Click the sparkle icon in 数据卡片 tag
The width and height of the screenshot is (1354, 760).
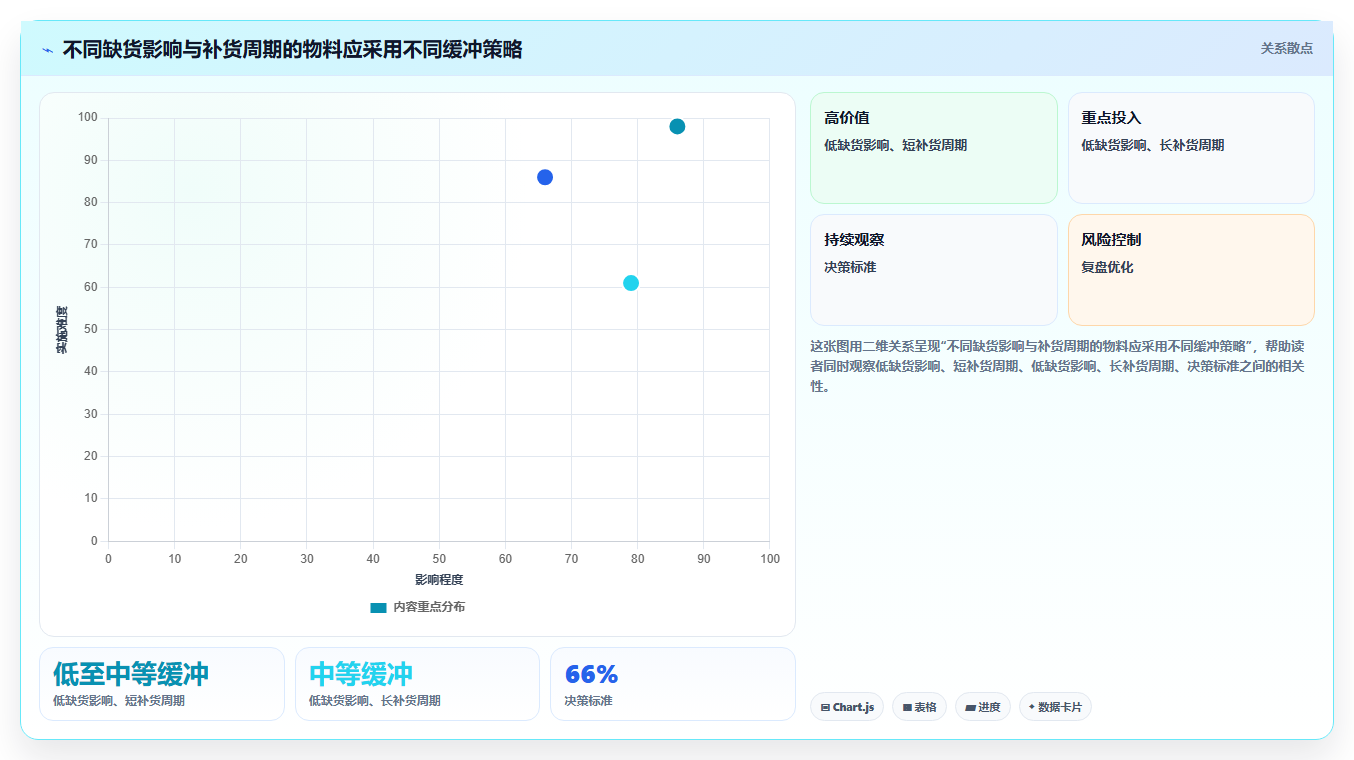pyautogui.click(x=1032, y=706)
